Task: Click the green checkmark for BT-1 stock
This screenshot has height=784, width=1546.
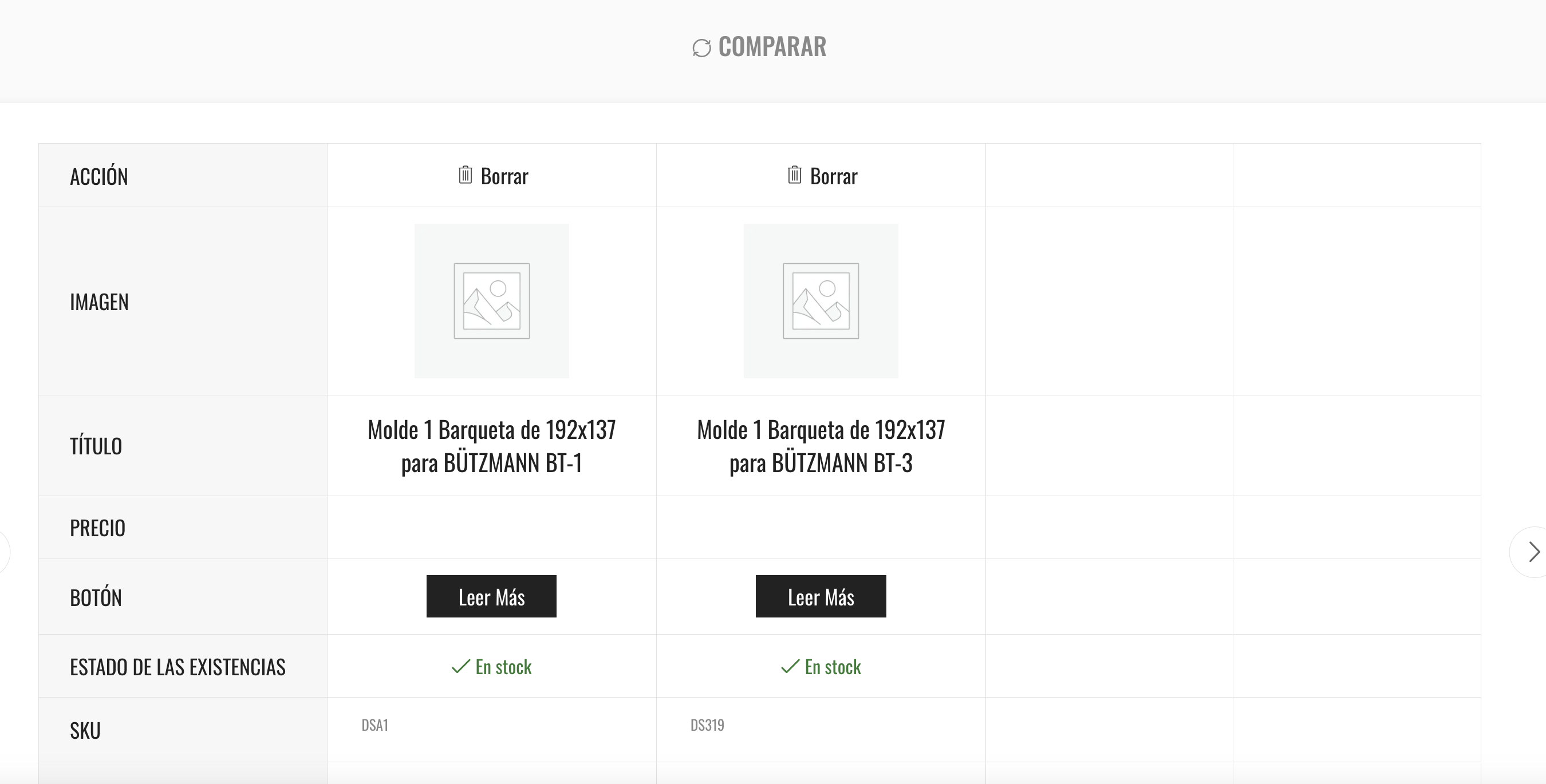Action: point(460,667)
